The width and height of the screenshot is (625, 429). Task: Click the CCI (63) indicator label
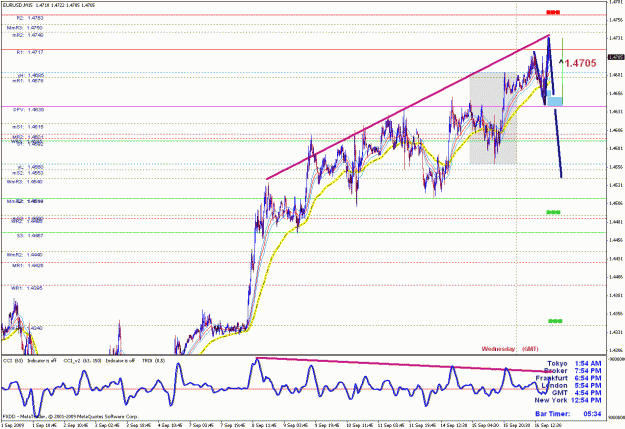click(13, 361)
